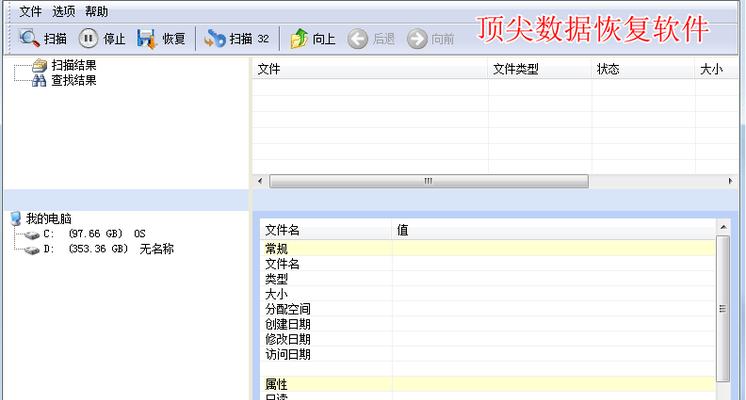Click the 文件名 properties column header
The width and height of the screenshot is (746, 400).
(326, 230)
